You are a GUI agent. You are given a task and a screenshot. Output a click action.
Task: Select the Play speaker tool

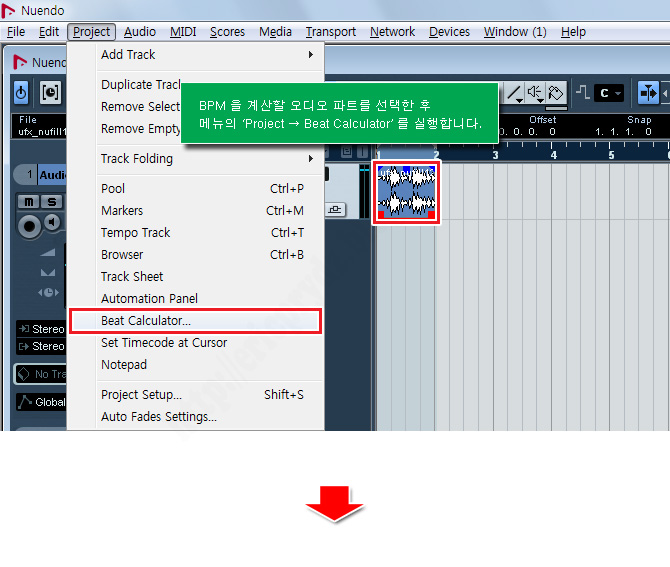(535, 92)
